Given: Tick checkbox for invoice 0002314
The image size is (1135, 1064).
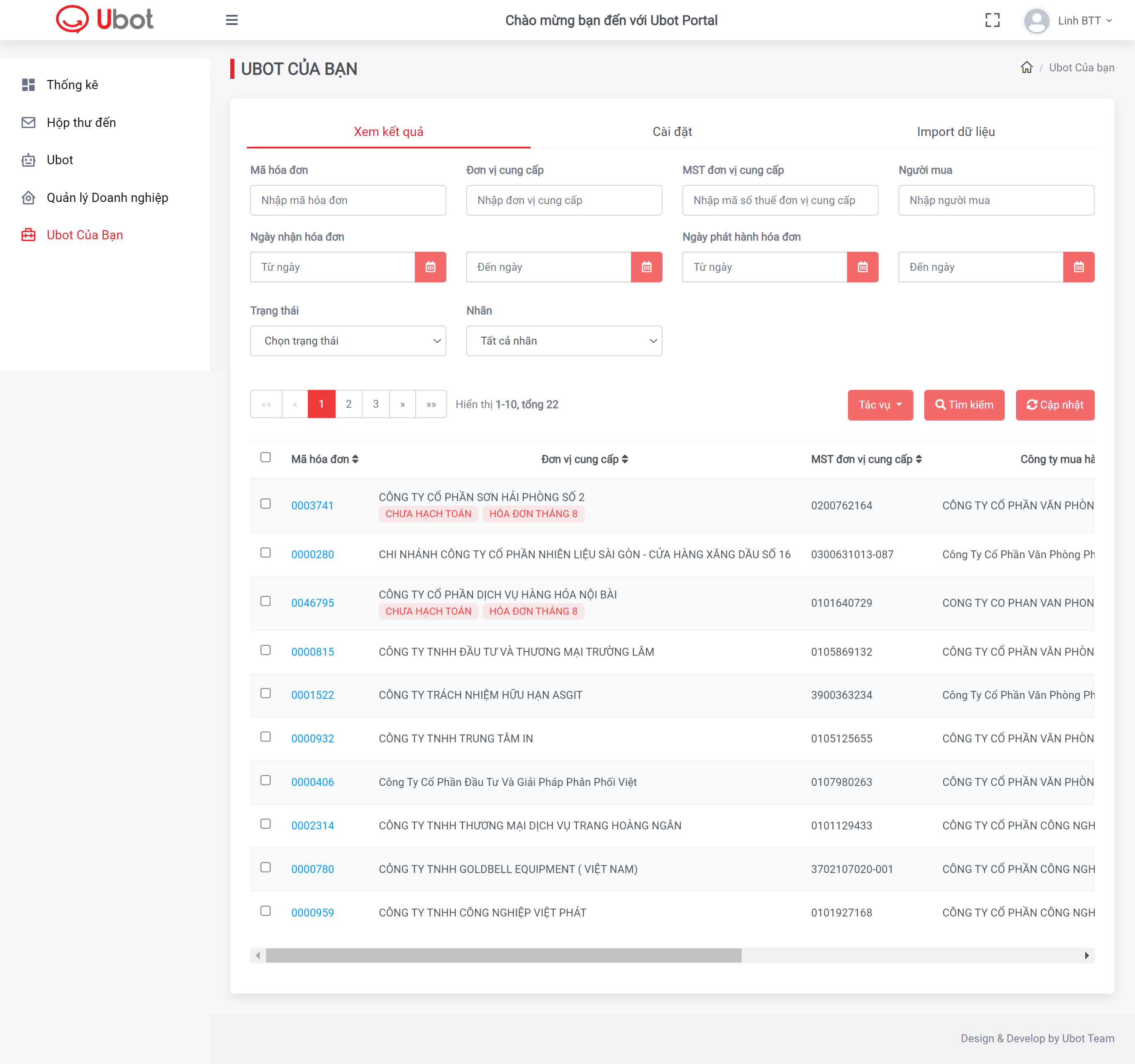Looking at the screenshot, I should [265, 824].
